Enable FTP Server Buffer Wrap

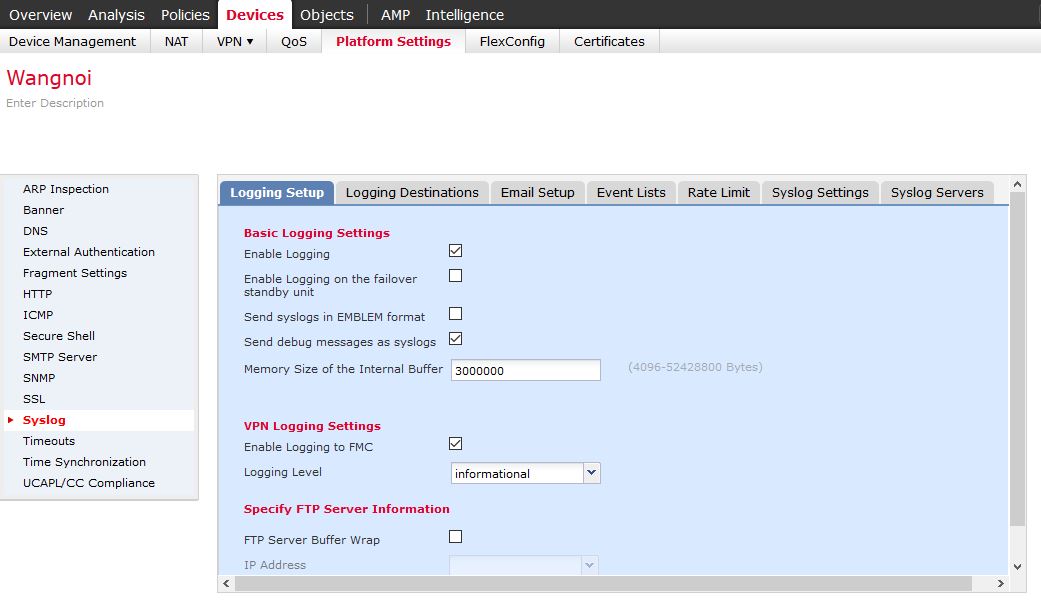455,537
